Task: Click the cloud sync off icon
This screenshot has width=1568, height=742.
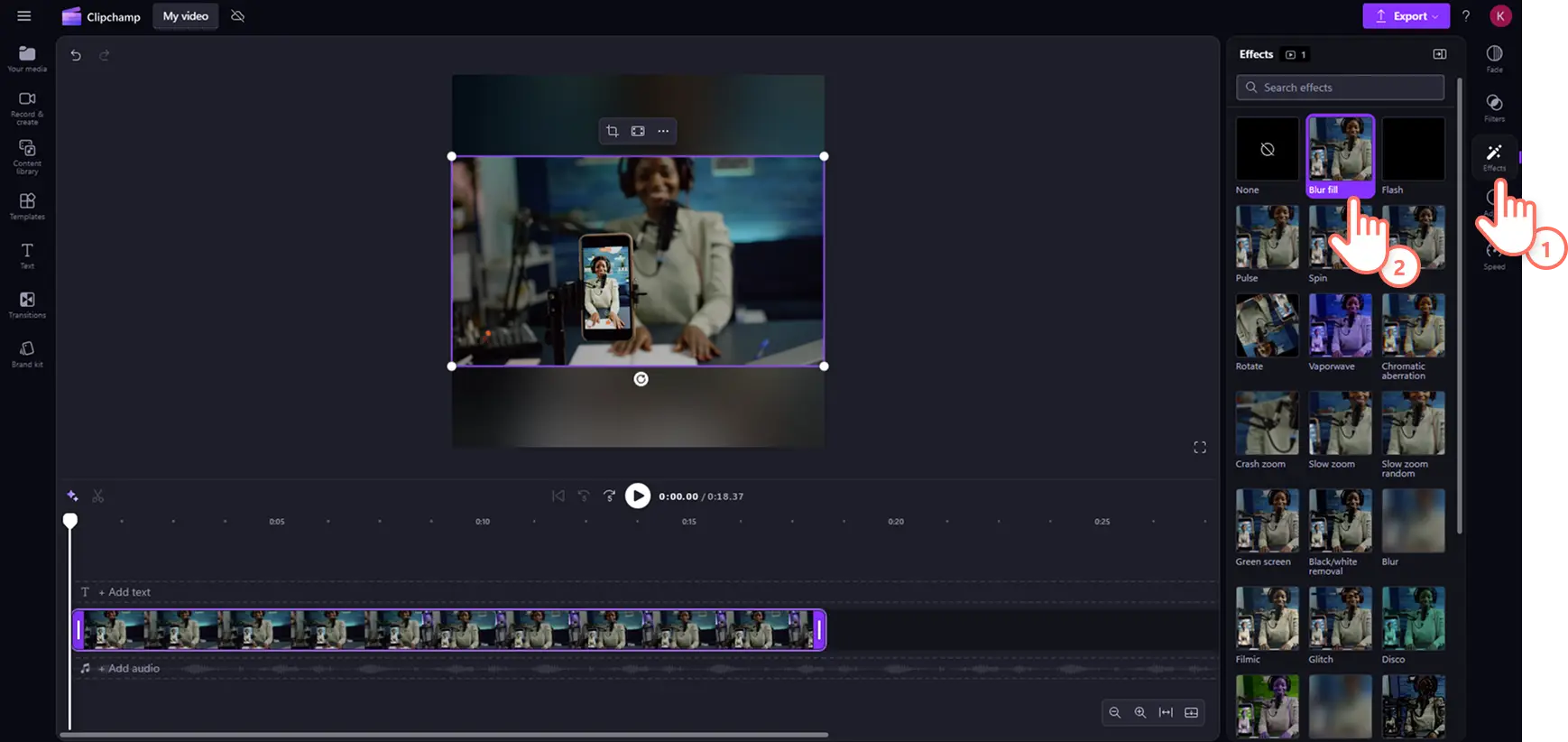Action: tap(237, 16)
